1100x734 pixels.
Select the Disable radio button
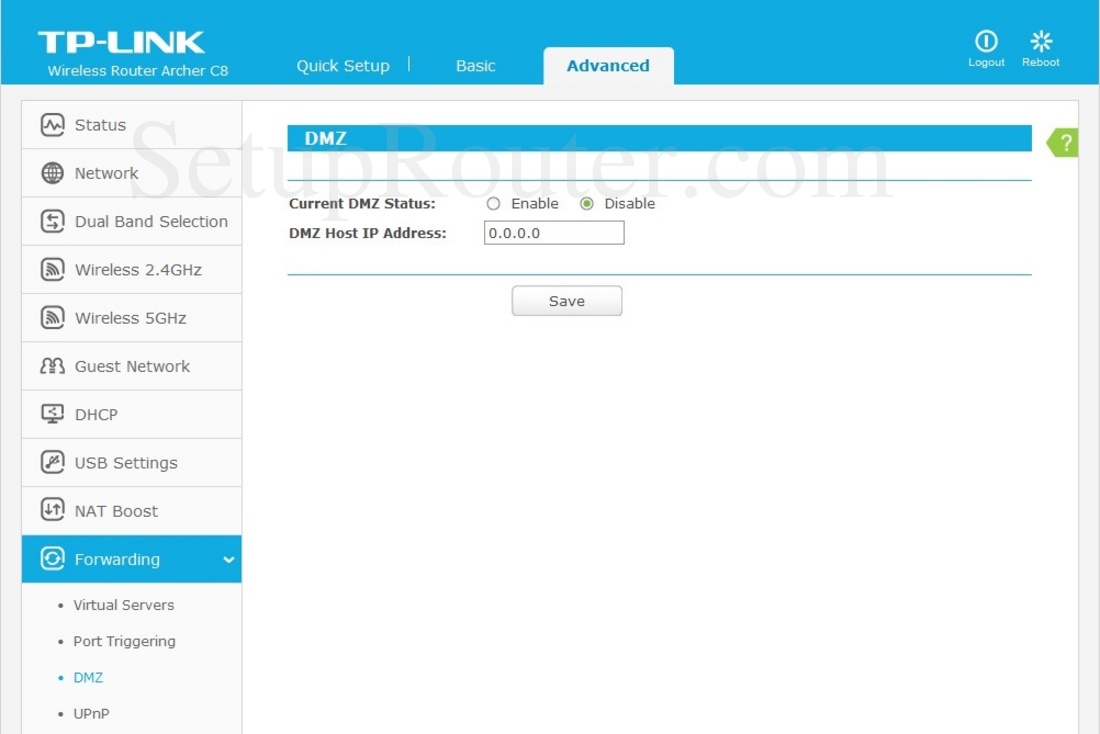[589, 203]
